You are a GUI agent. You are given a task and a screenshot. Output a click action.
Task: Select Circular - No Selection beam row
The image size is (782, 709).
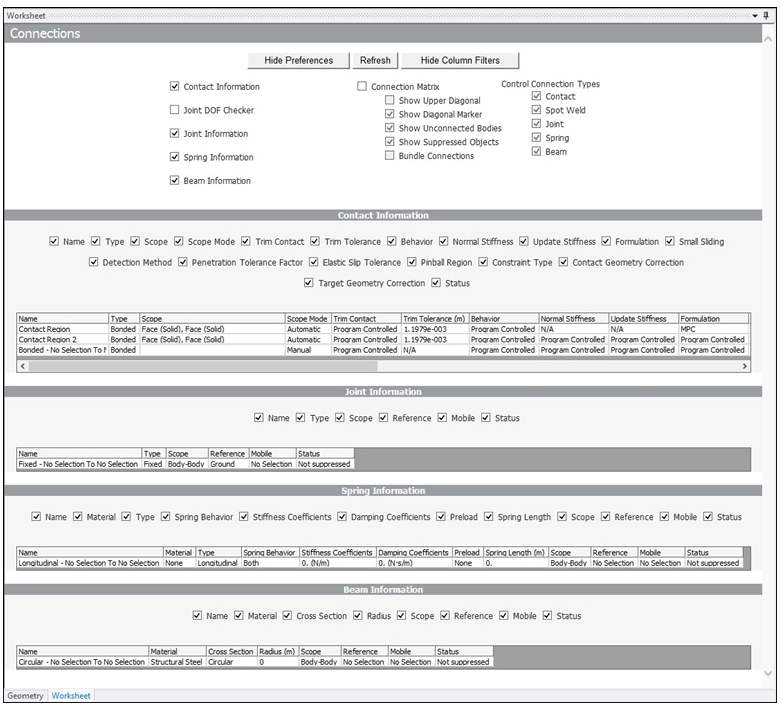click(255, 662)
